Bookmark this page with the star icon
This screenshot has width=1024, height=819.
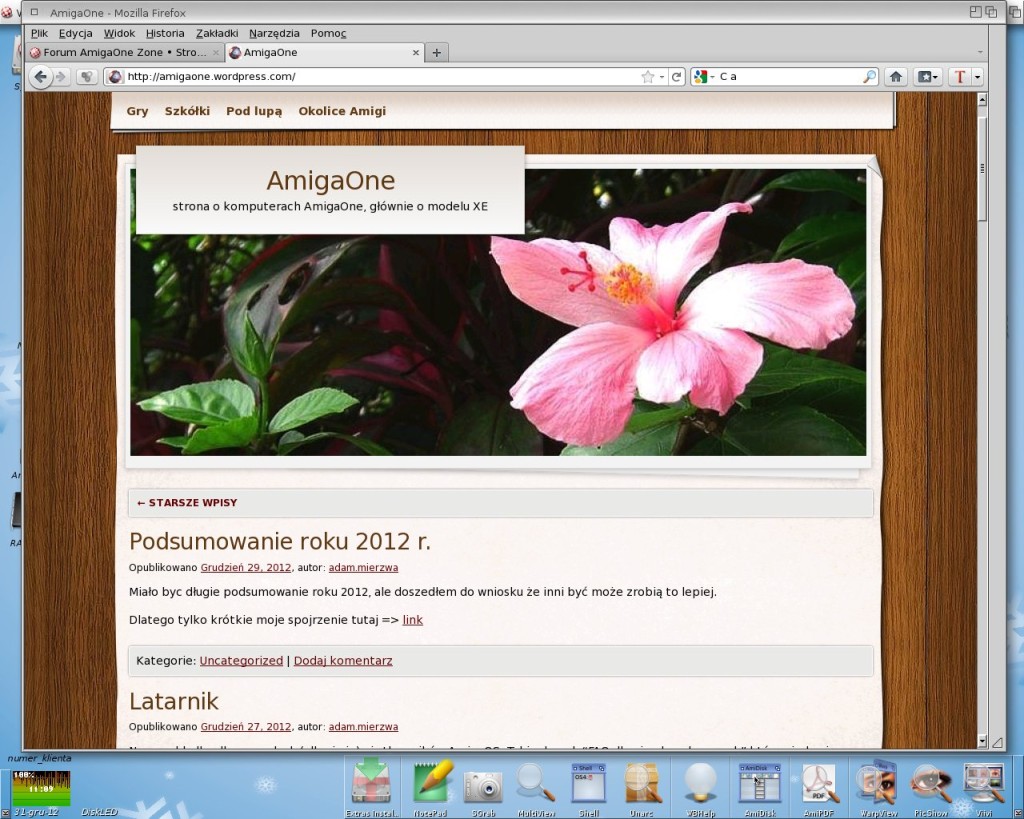tap(647, 77)
